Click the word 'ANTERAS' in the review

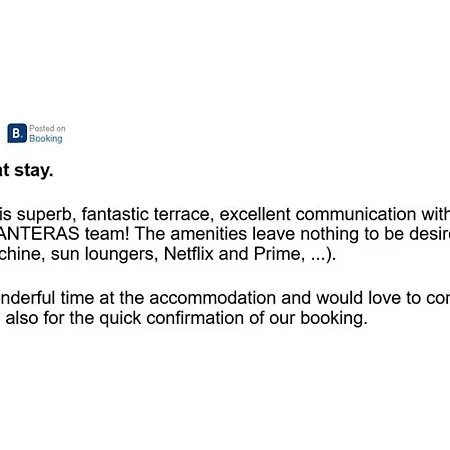39,234
